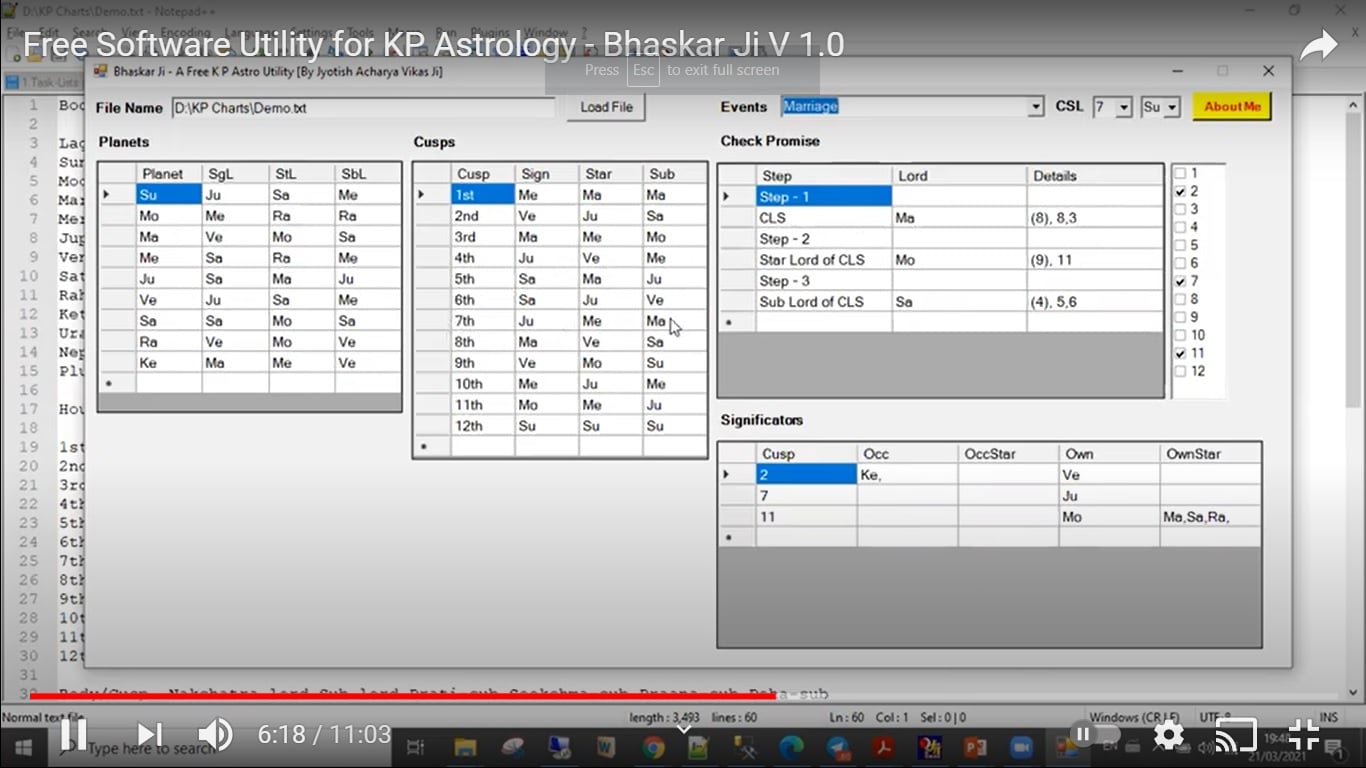This screenshot has height=768, width=1366.
Task: Launch Word from the taskbar
Action: [x=606, y=748]
